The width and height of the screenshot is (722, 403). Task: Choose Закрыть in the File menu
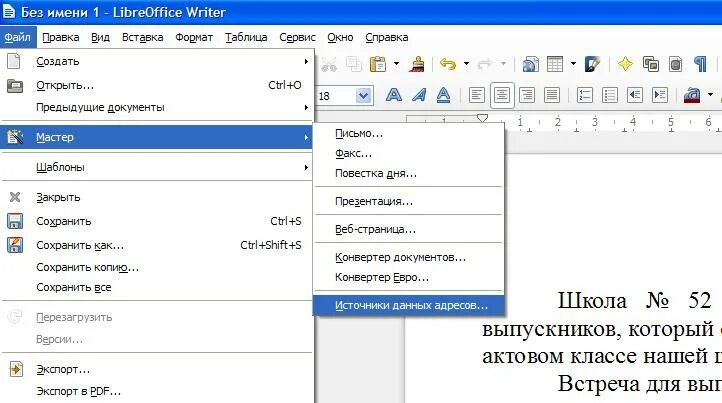click(157, 197)
